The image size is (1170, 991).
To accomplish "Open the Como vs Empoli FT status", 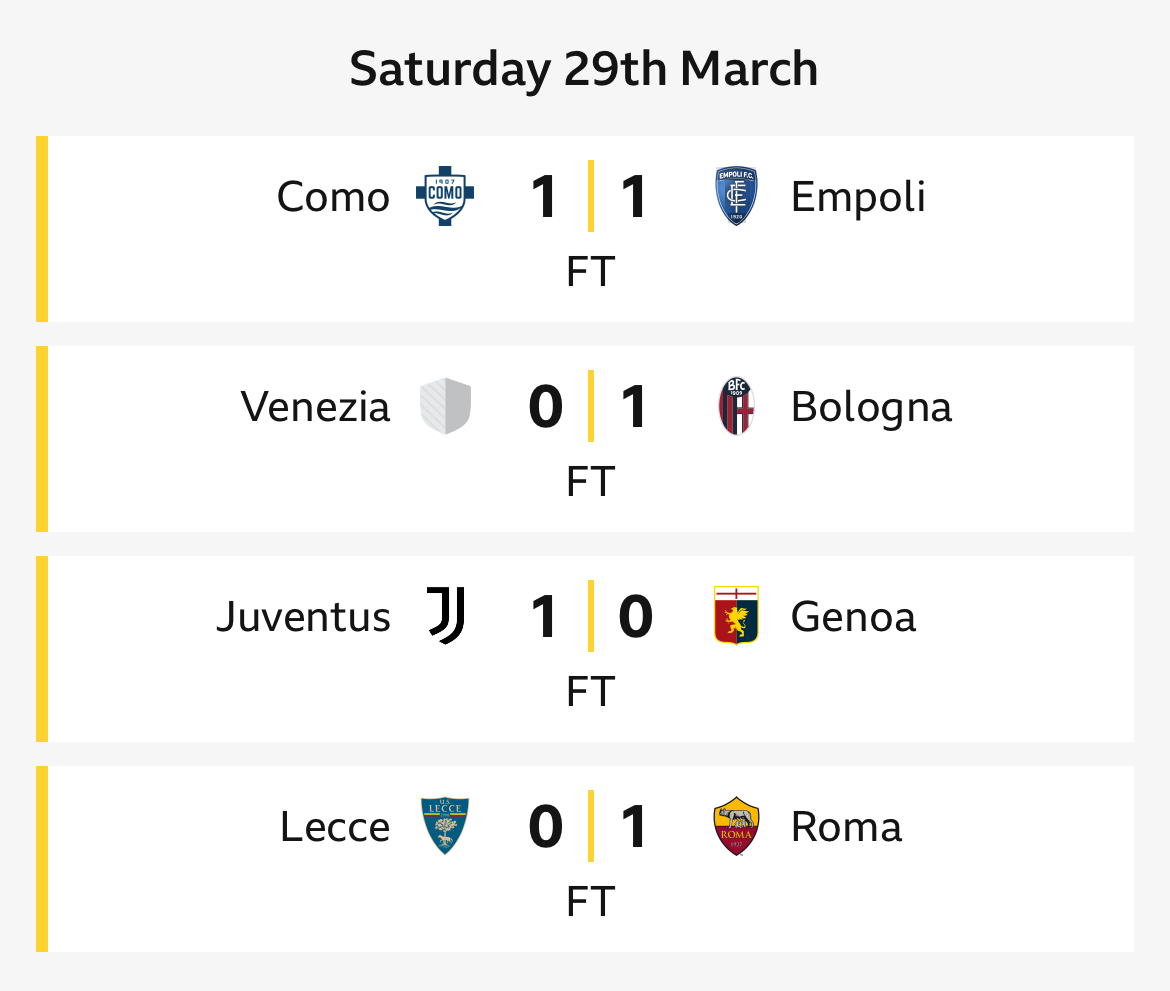I will [x=591, y=271].
